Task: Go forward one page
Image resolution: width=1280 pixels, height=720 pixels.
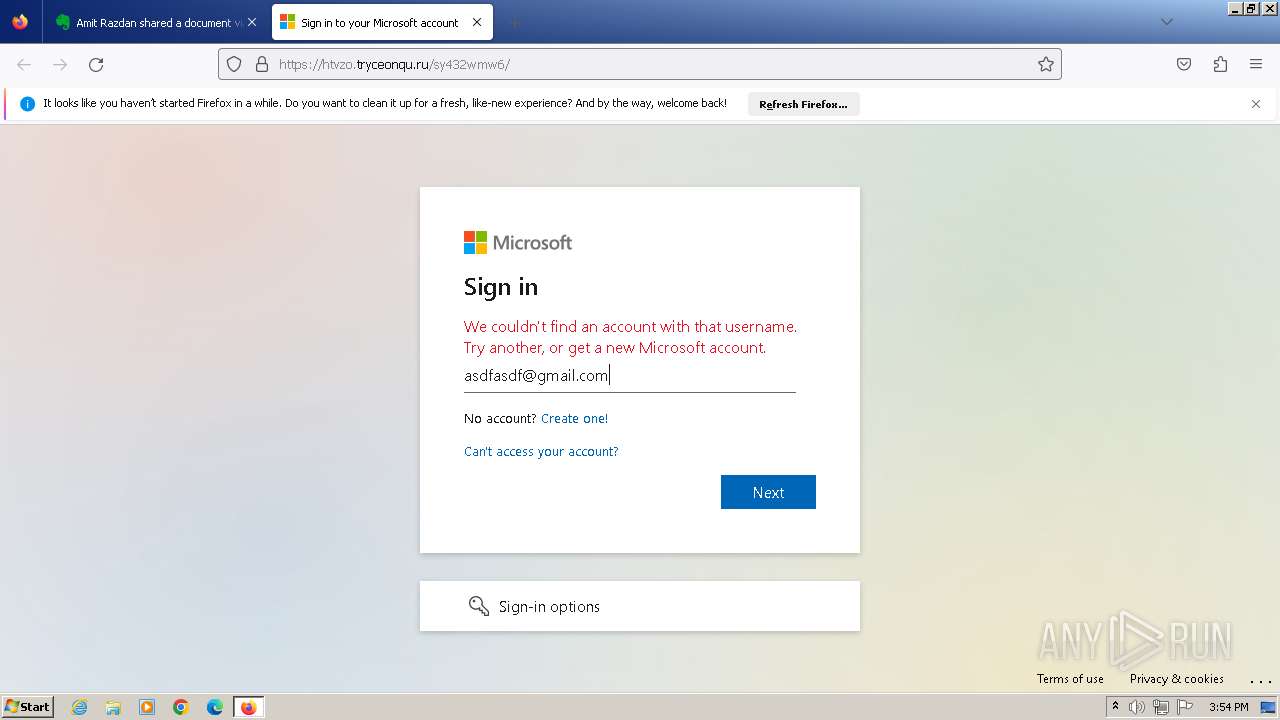Action: click(x=60, y=64)
